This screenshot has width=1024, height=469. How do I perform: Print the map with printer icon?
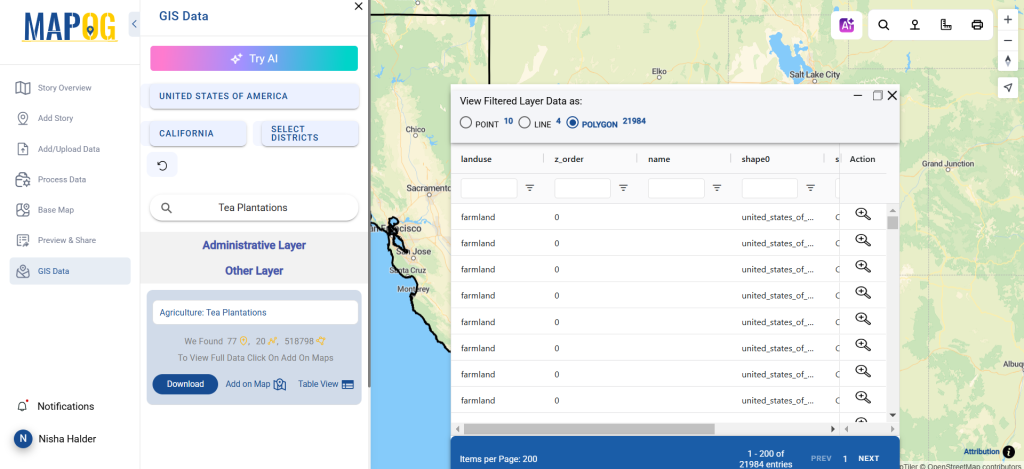pos(977,25)
